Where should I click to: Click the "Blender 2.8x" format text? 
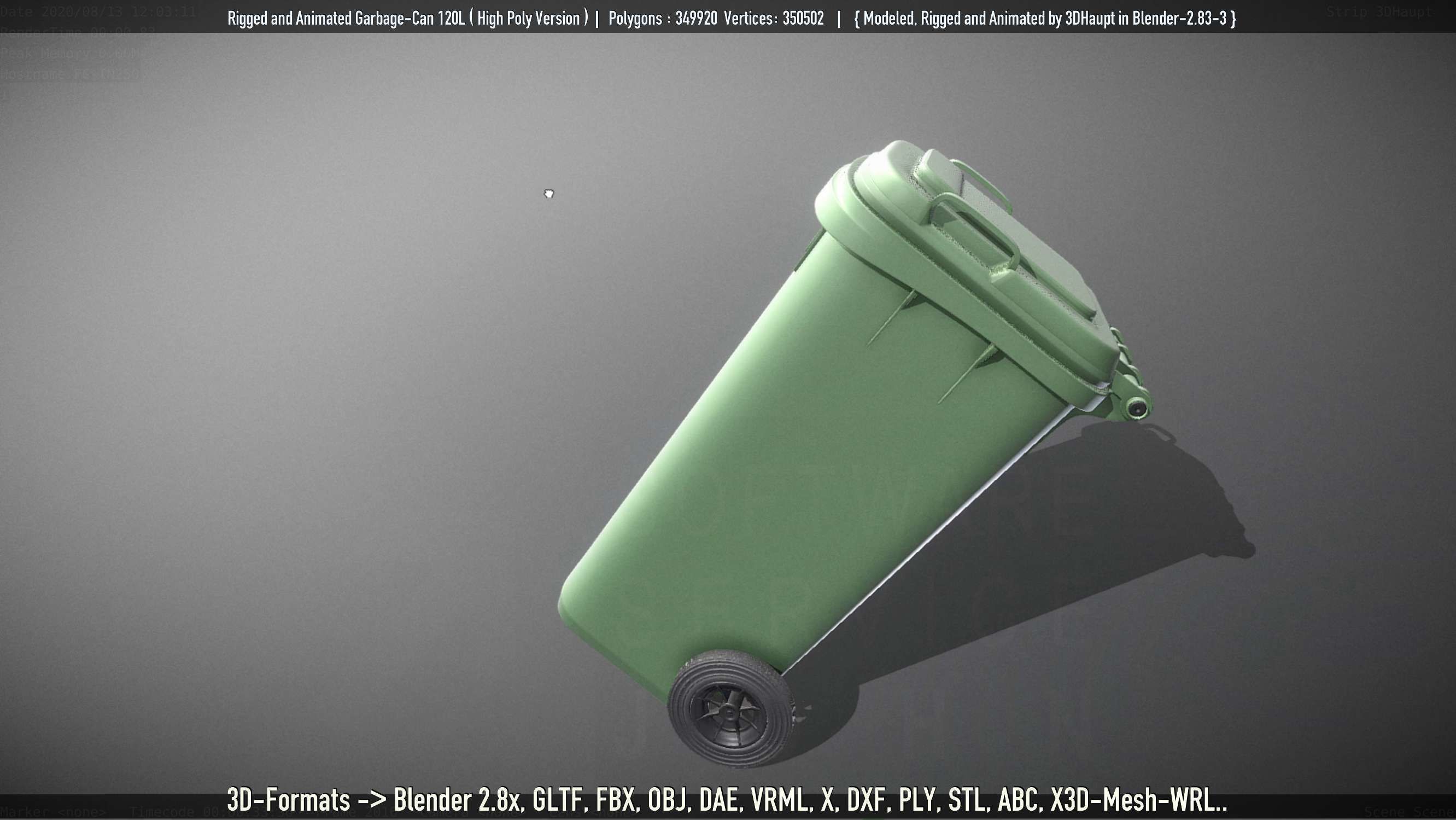456,800
